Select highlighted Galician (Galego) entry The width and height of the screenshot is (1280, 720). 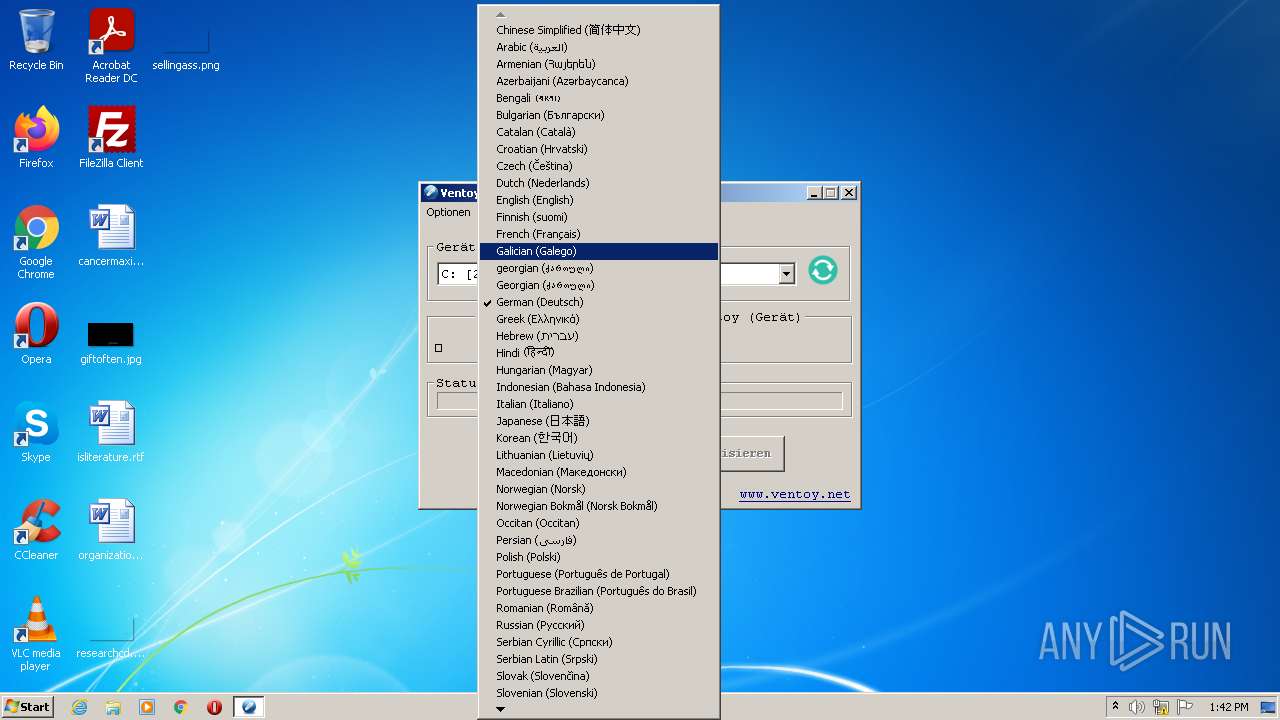click(599, 251)
